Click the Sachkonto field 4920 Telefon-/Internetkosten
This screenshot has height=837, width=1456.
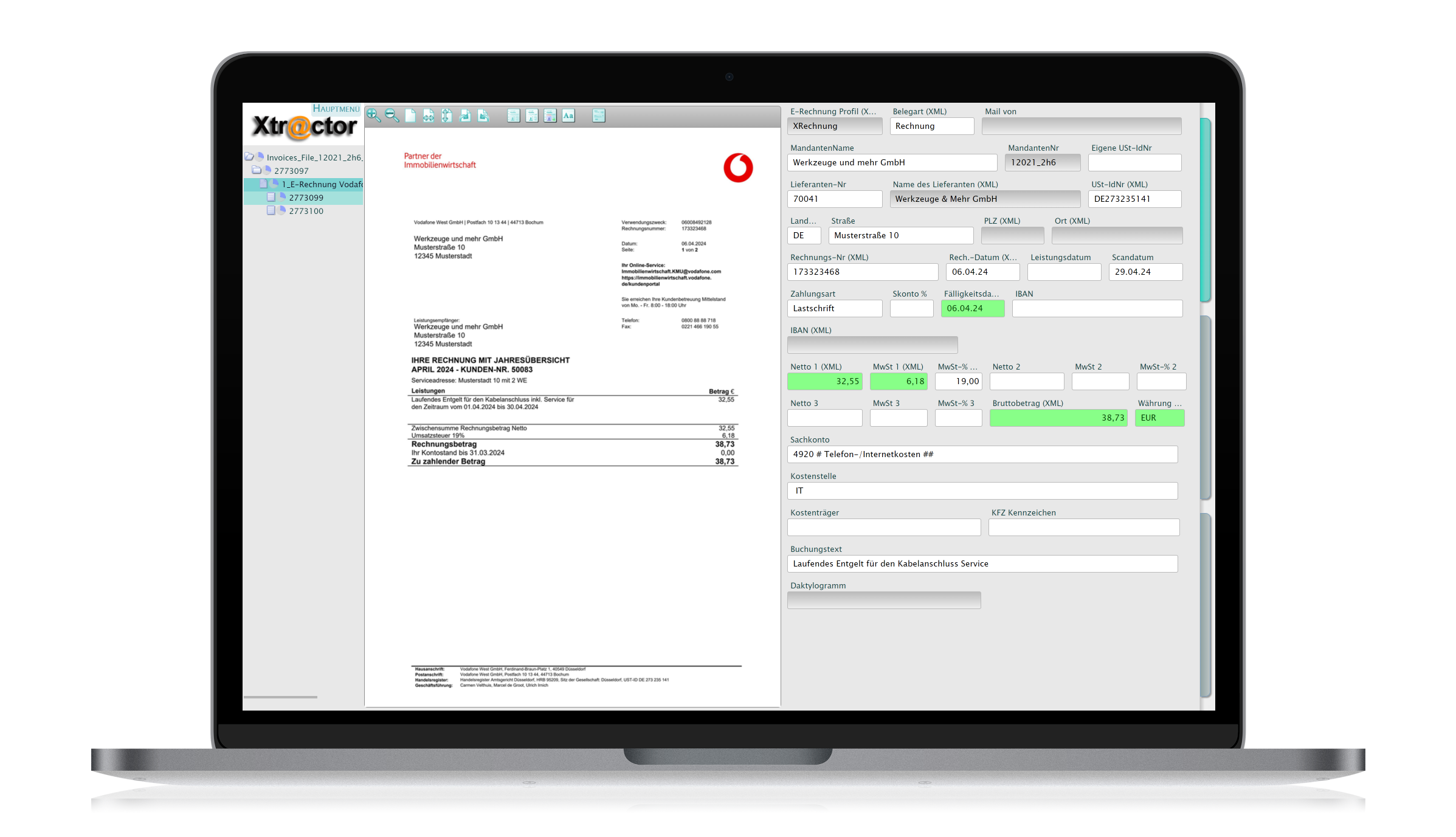(x=982, y=454)
